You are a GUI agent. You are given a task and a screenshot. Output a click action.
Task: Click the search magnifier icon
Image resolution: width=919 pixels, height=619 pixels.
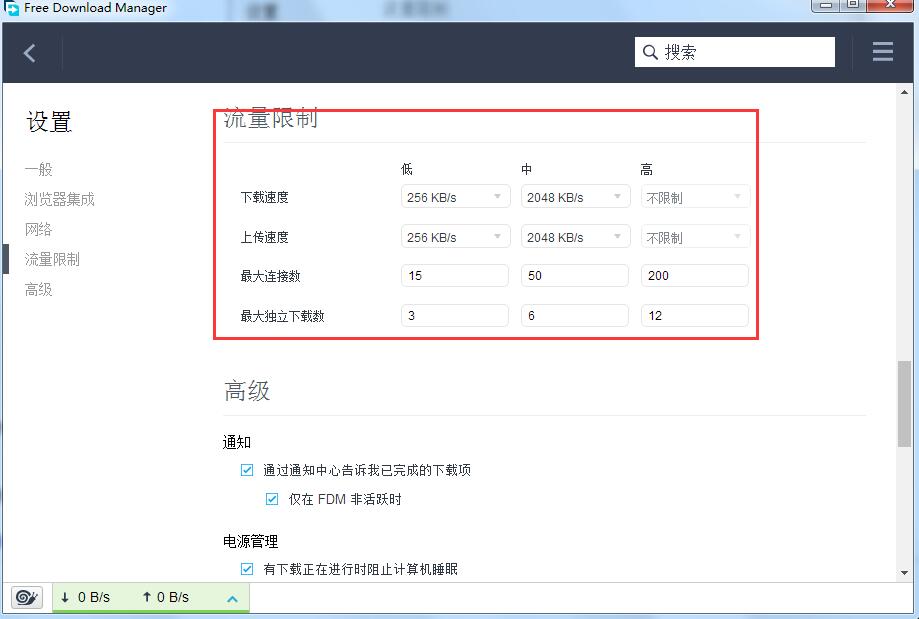(651, 51)
